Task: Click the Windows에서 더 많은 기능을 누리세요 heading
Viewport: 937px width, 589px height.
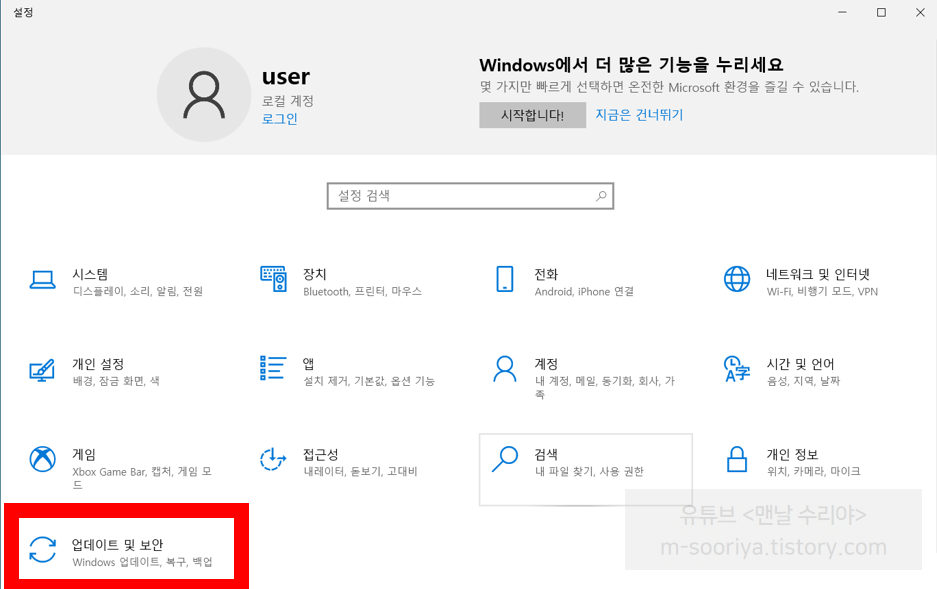Action: coord(631,65)
